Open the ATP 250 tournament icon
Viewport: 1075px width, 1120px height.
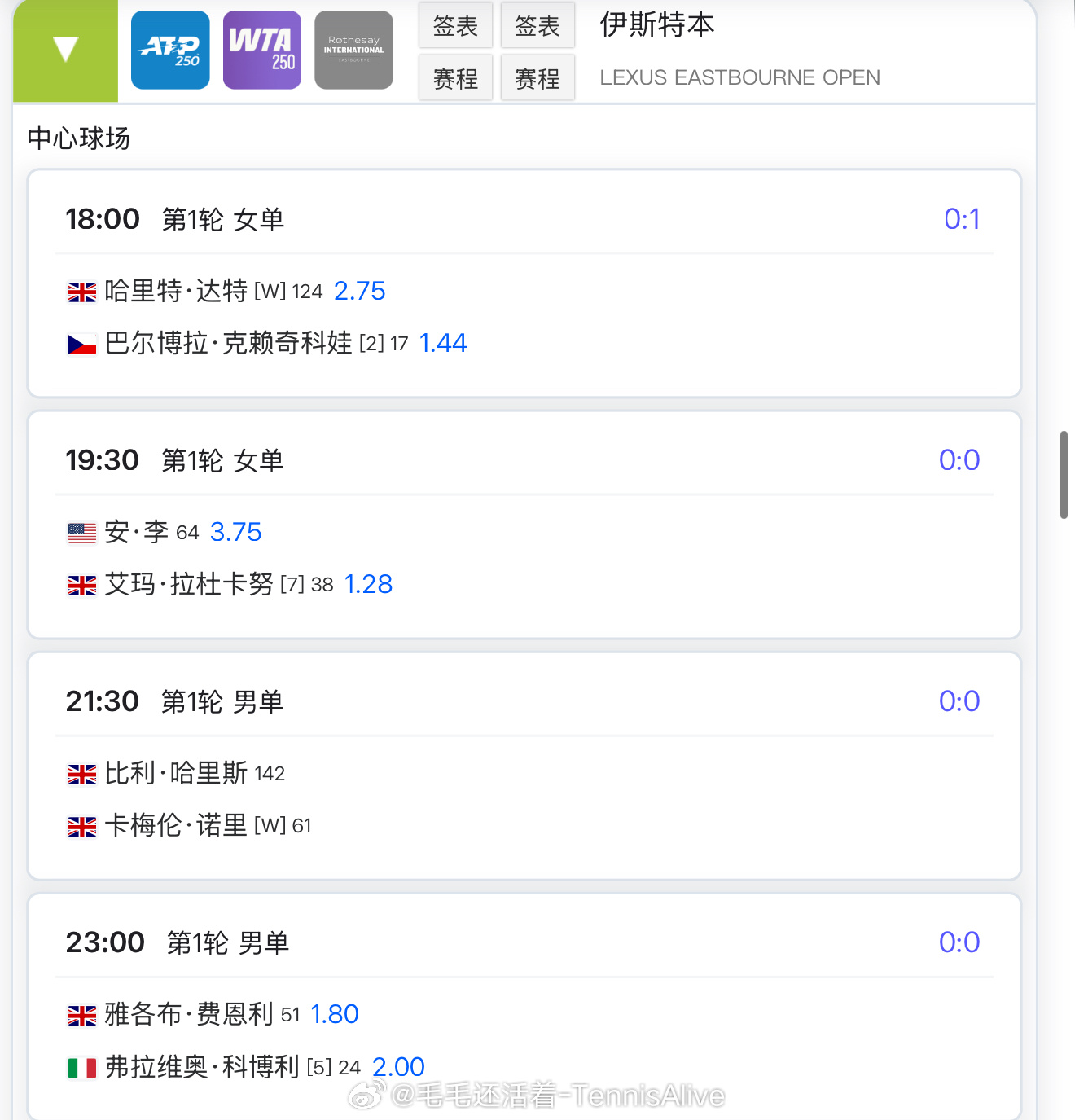click(170, 50)
